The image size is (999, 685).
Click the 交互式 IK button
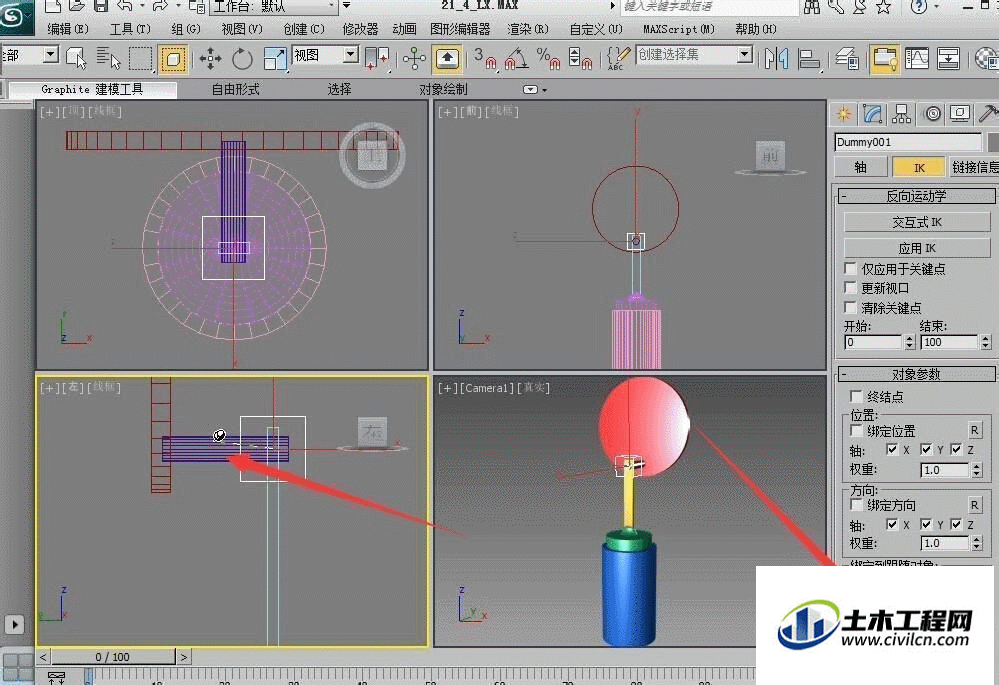[x=917, y=222]
